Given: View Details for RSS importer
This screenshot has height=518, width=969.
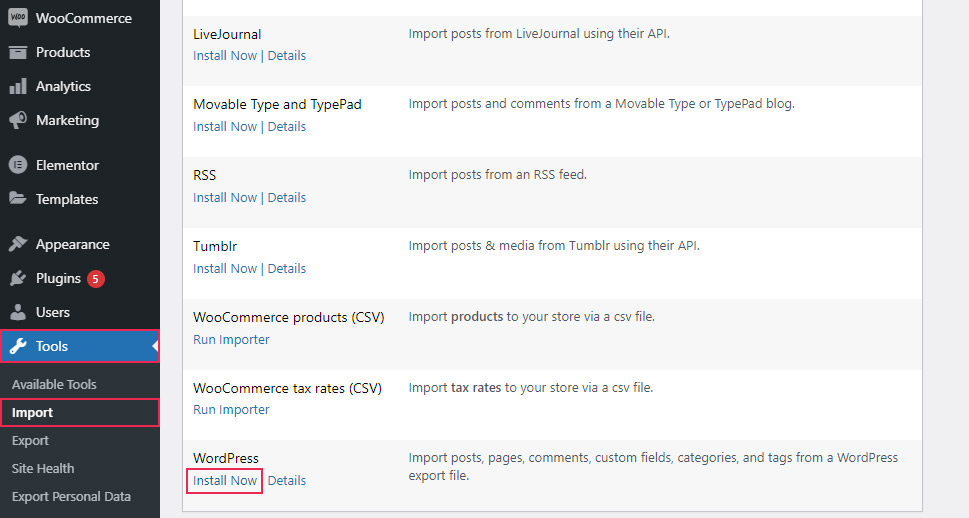Looking at the screenshot, I should coord(287,198).
